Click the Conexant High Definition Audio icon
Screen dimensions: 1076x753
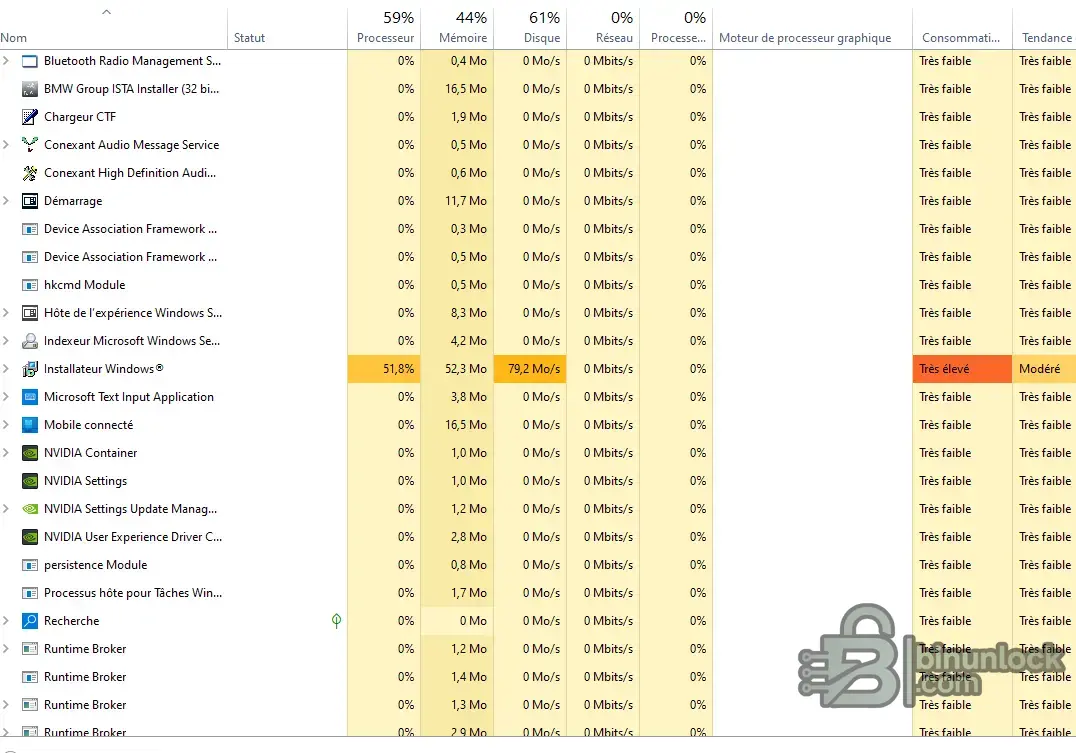point(30,173)
